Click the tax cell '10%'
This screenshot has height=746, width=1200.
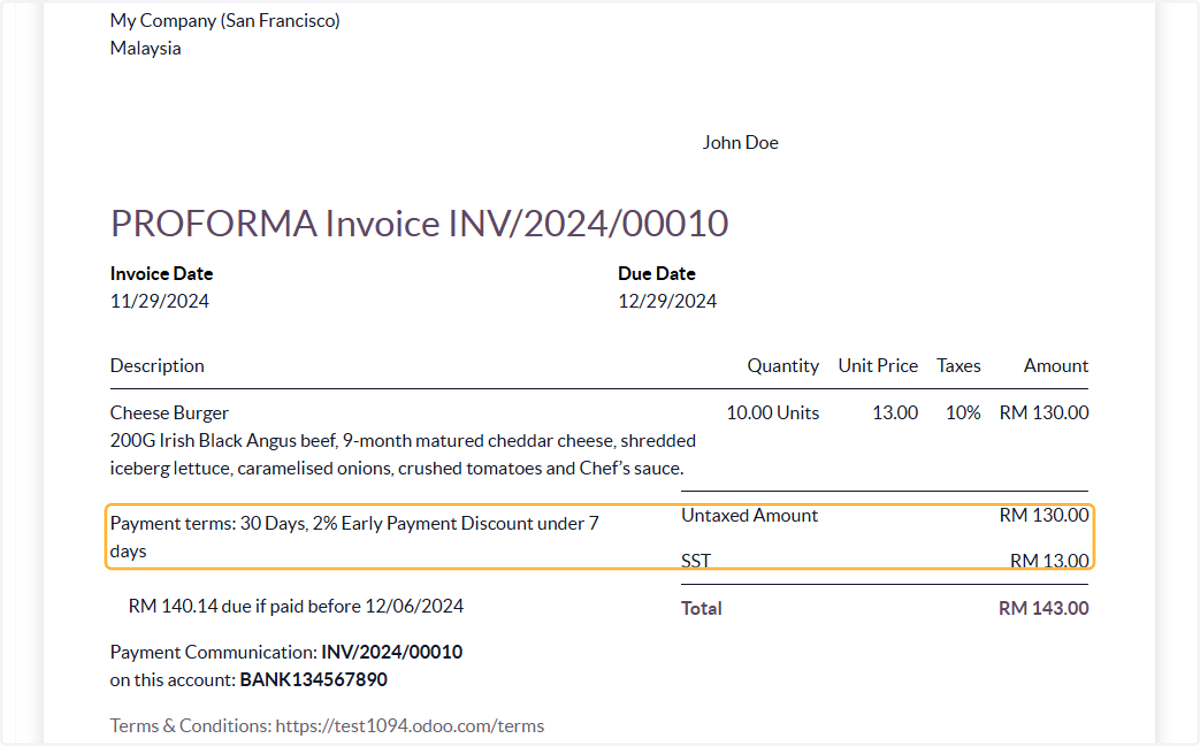pos(963,413)
